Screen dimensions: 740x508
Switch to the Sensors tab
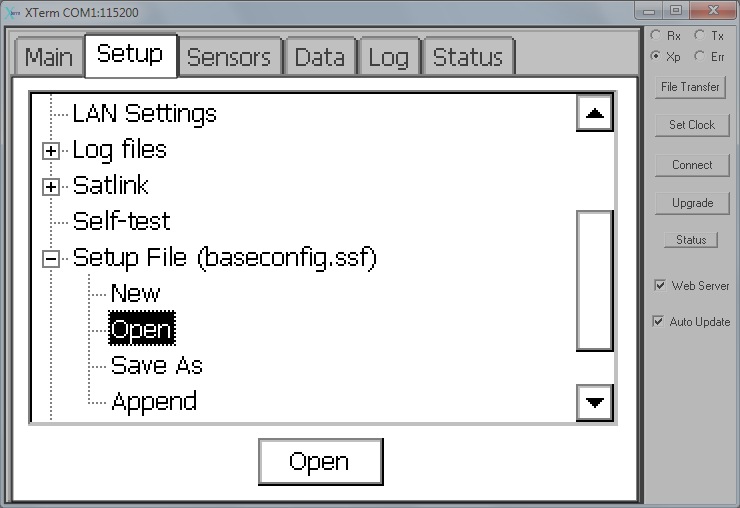(229, 57)
